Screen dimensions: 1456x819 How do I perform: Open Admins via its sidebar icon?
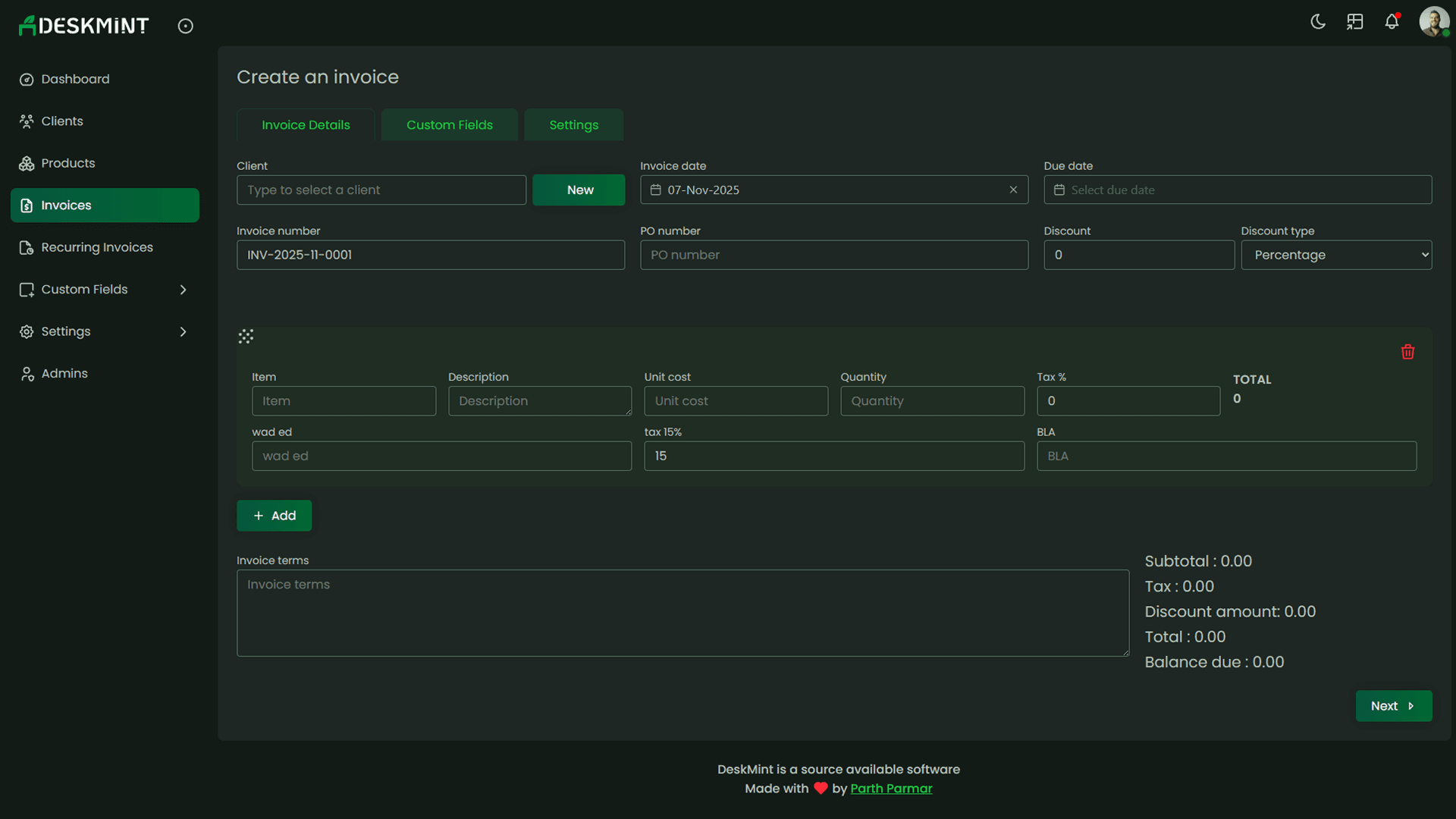27,373
